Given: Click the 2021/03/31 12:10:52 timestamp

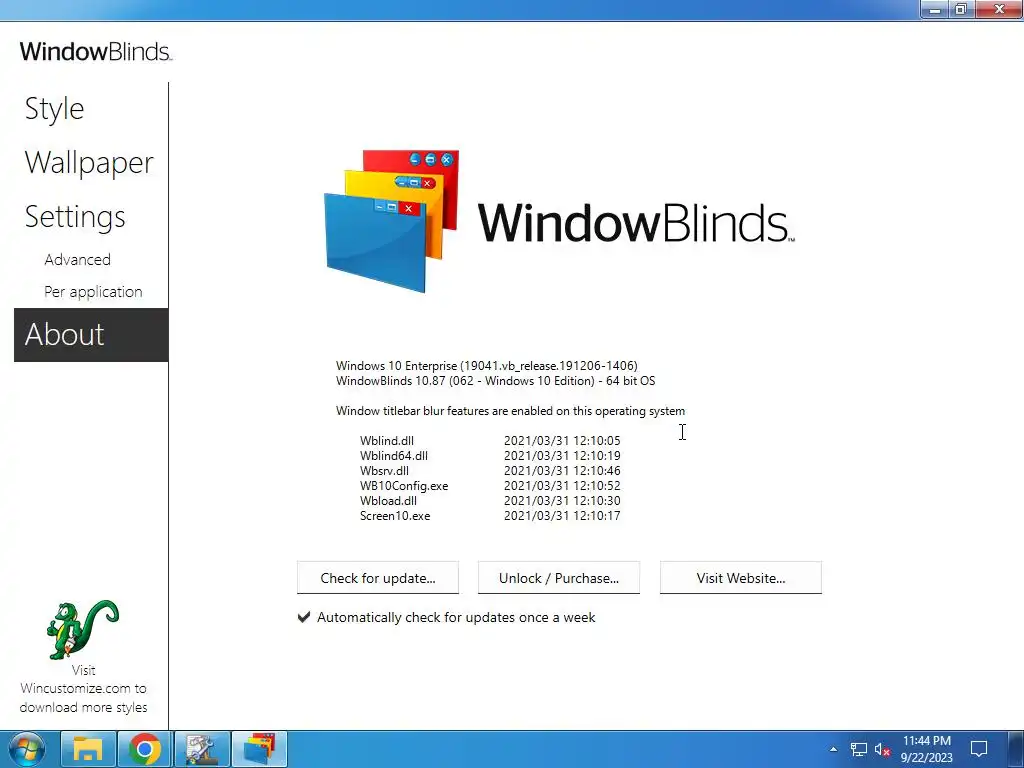Looking at the screenshot, I should click(562, 486).
